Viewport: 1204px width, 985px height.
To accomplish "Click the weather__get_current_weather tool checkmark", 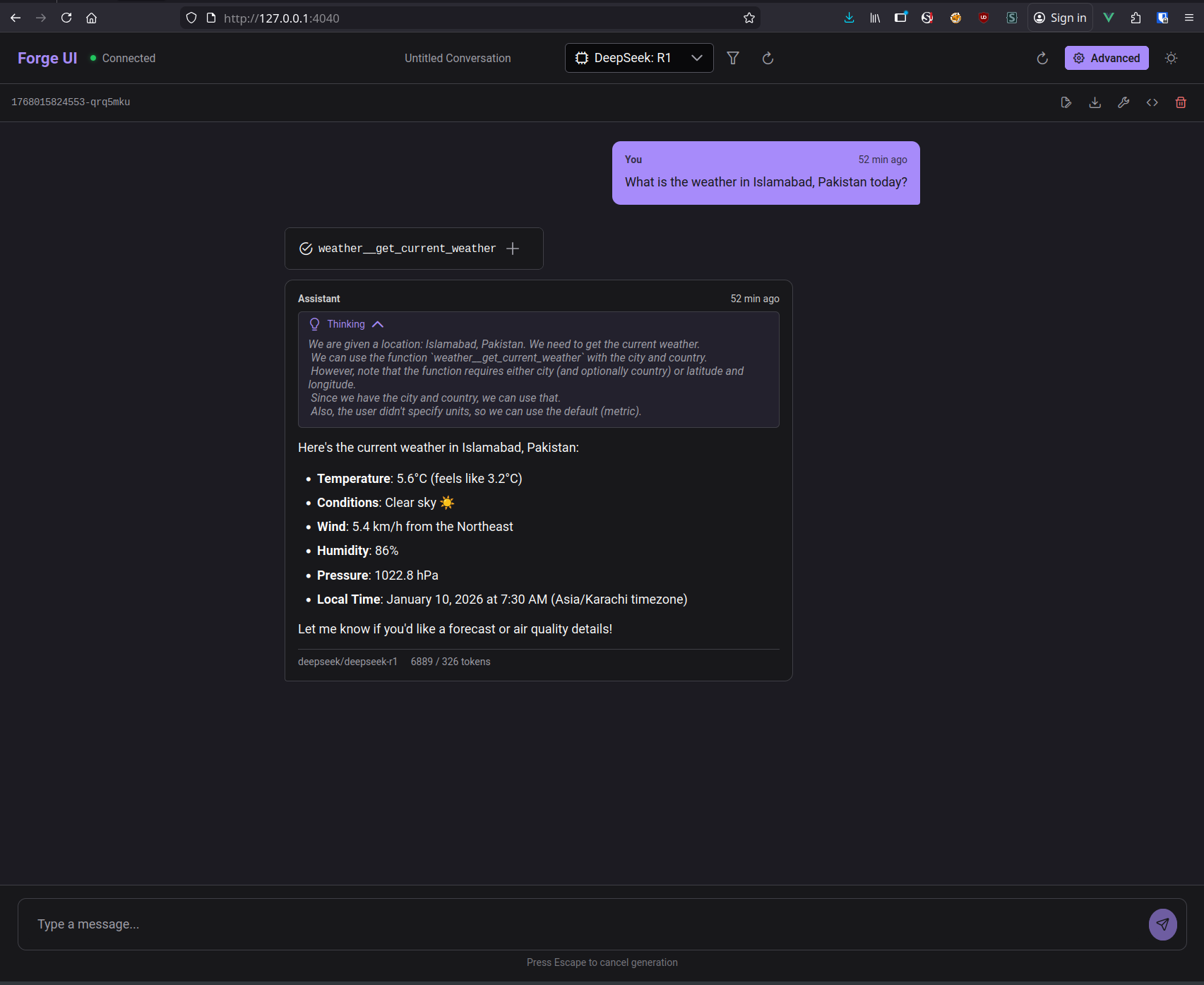I will [x=305, y=248].
